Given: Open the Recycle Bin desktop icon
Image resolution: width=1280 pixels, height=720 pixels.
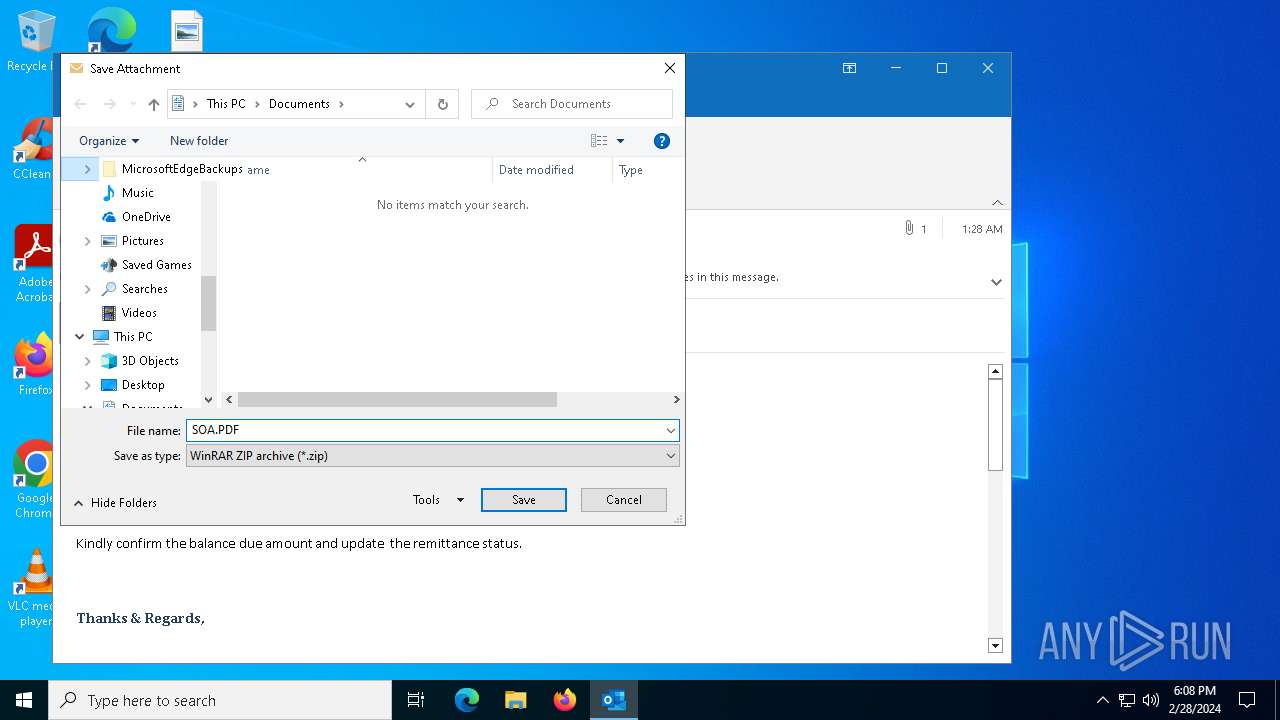Looking at the screenshot, I should point(32,40).
